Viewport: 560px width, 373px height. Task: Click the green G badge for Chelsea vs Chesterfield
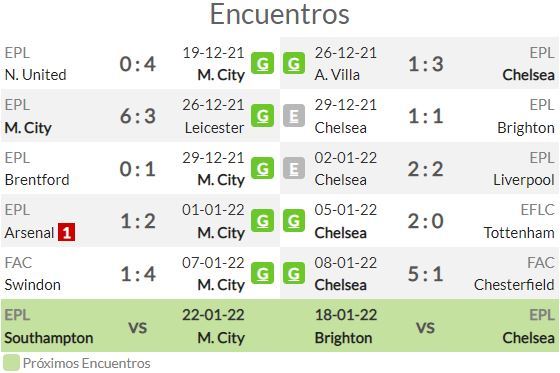(294, 274)
